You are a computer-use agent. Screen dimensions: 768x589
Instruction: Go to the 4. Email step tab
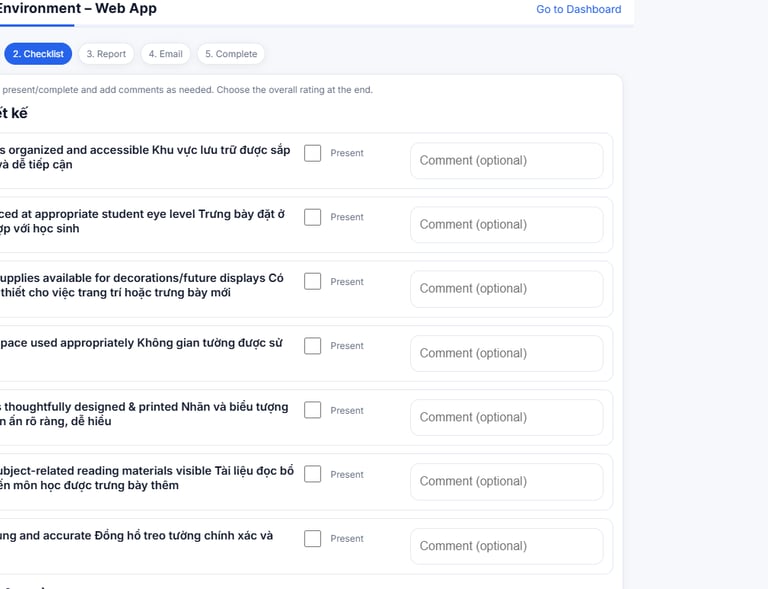(x=166, y=54)
